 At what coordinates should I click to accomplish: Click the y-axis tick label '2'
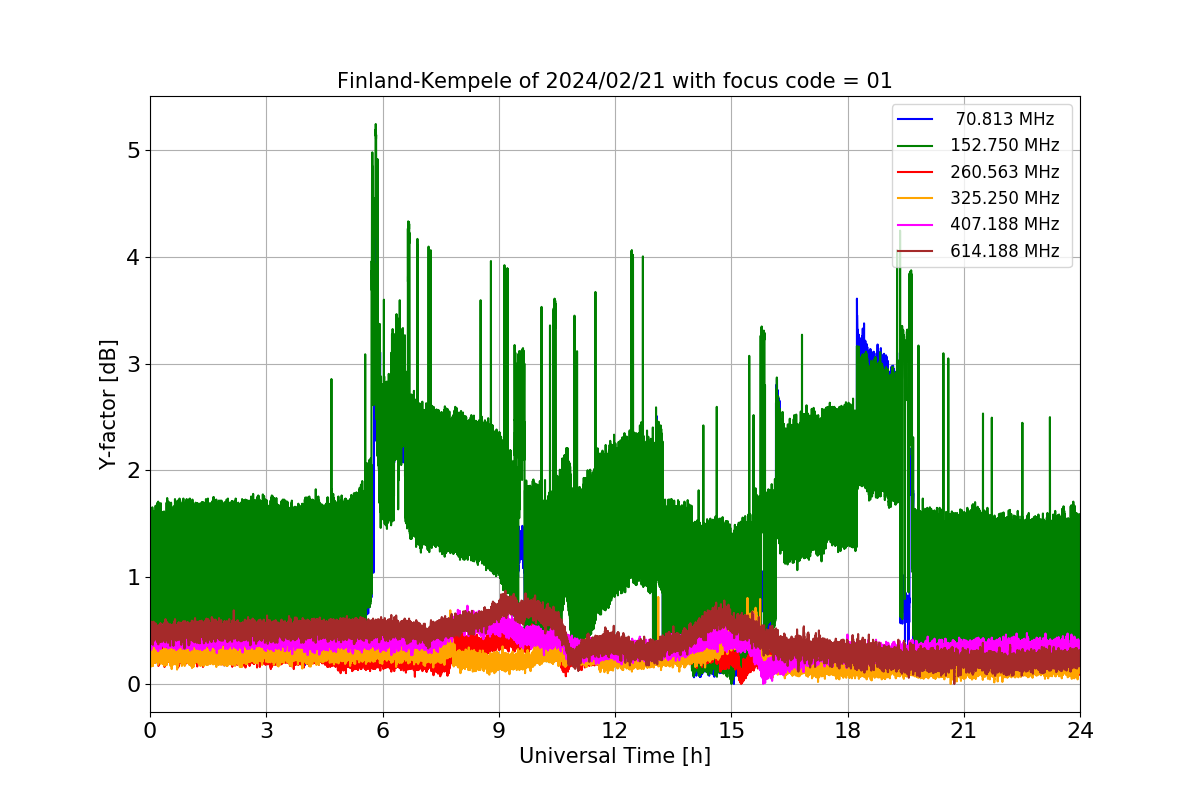click(x=133, y=471)
